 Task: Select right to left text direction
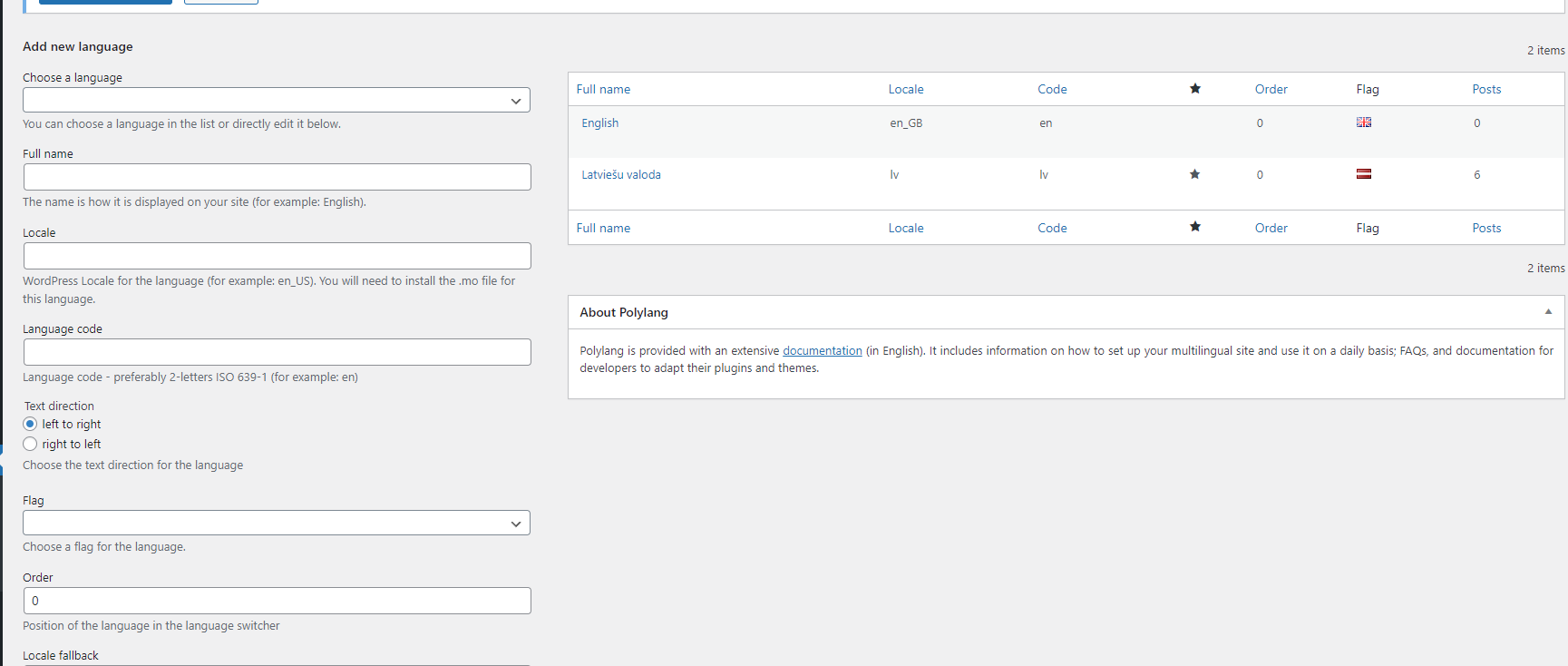30,444
